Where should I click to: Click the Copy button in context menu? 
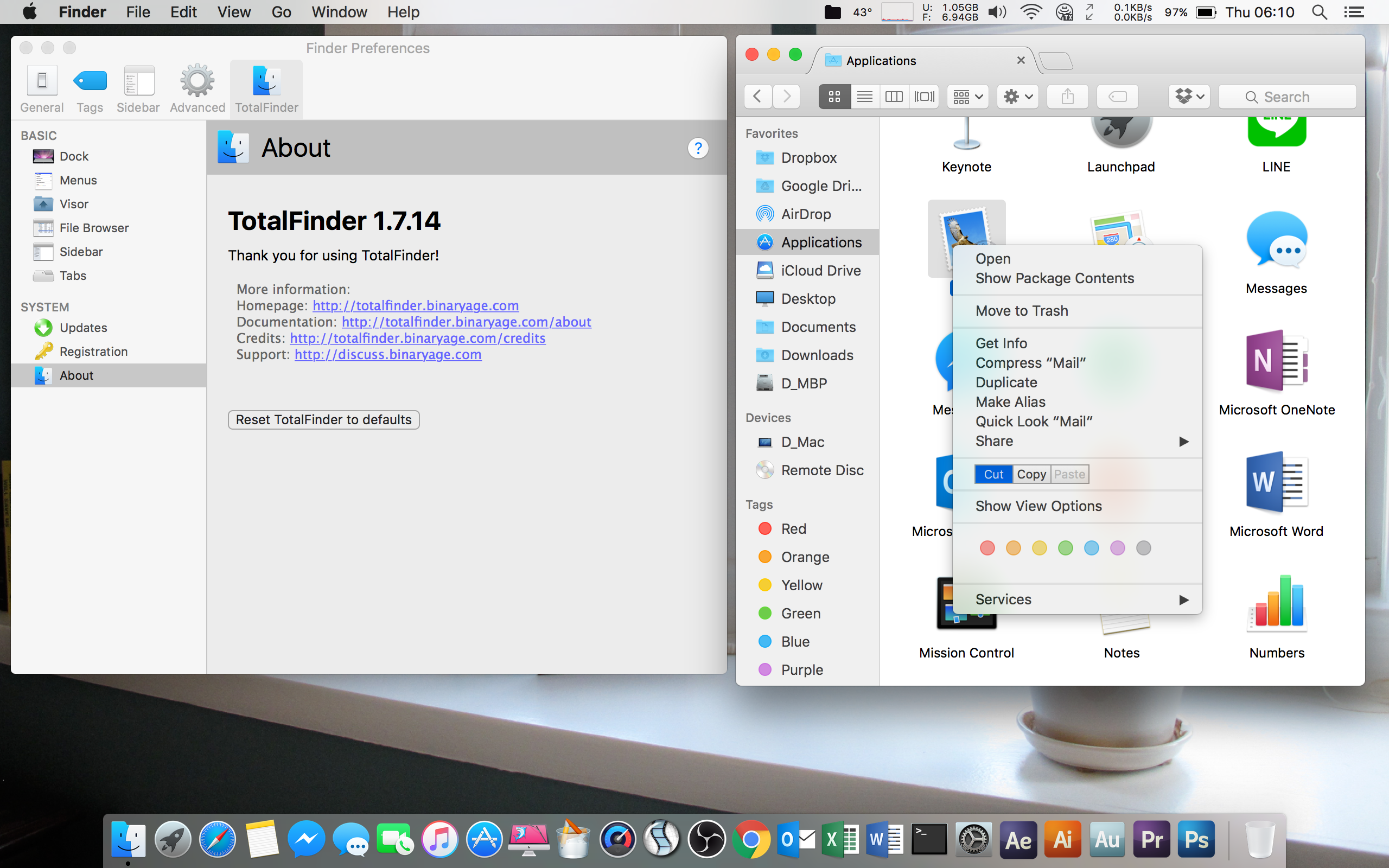[x=1031, y=474]
